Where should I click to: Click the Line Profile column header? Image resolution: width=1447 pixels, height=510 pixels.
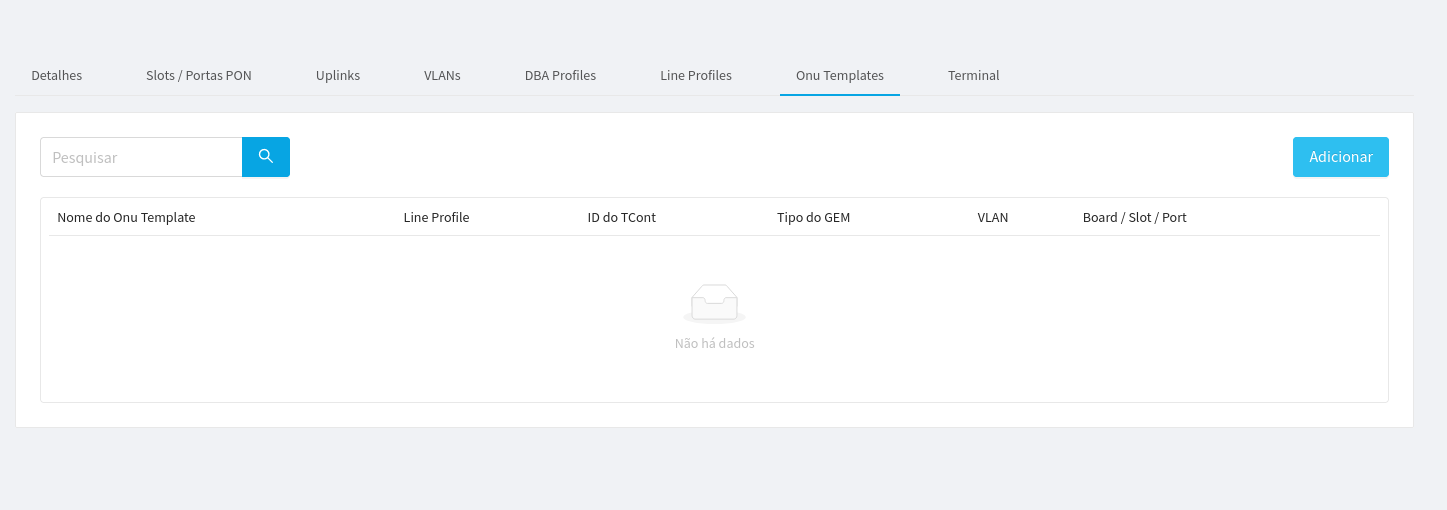[436, 217]
